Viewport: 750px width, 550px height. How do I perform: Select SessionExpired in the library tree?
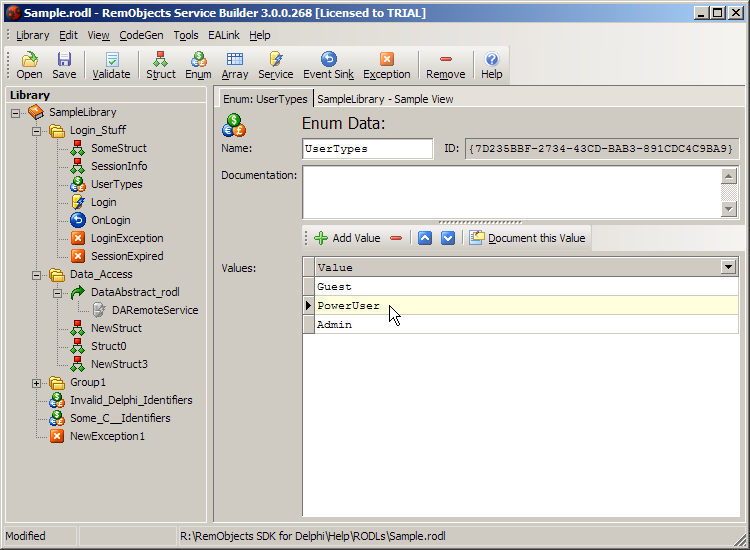(x=127, y=256)
